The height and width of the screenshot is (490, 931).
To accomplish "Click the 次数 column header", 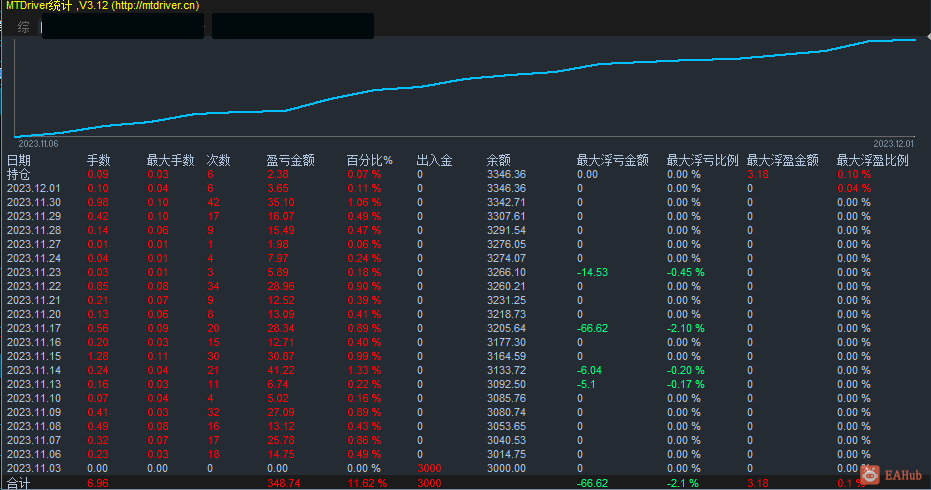I will pyautogui.click(x=218, y=160).
